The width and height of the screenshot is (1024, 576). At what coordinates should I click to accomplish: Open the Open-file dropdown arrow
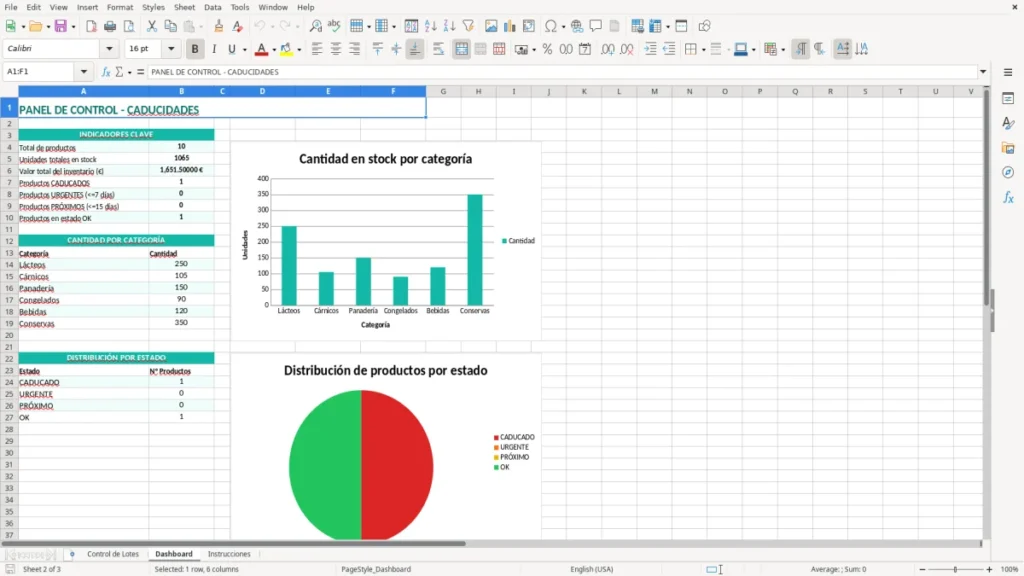click(48, 27)
